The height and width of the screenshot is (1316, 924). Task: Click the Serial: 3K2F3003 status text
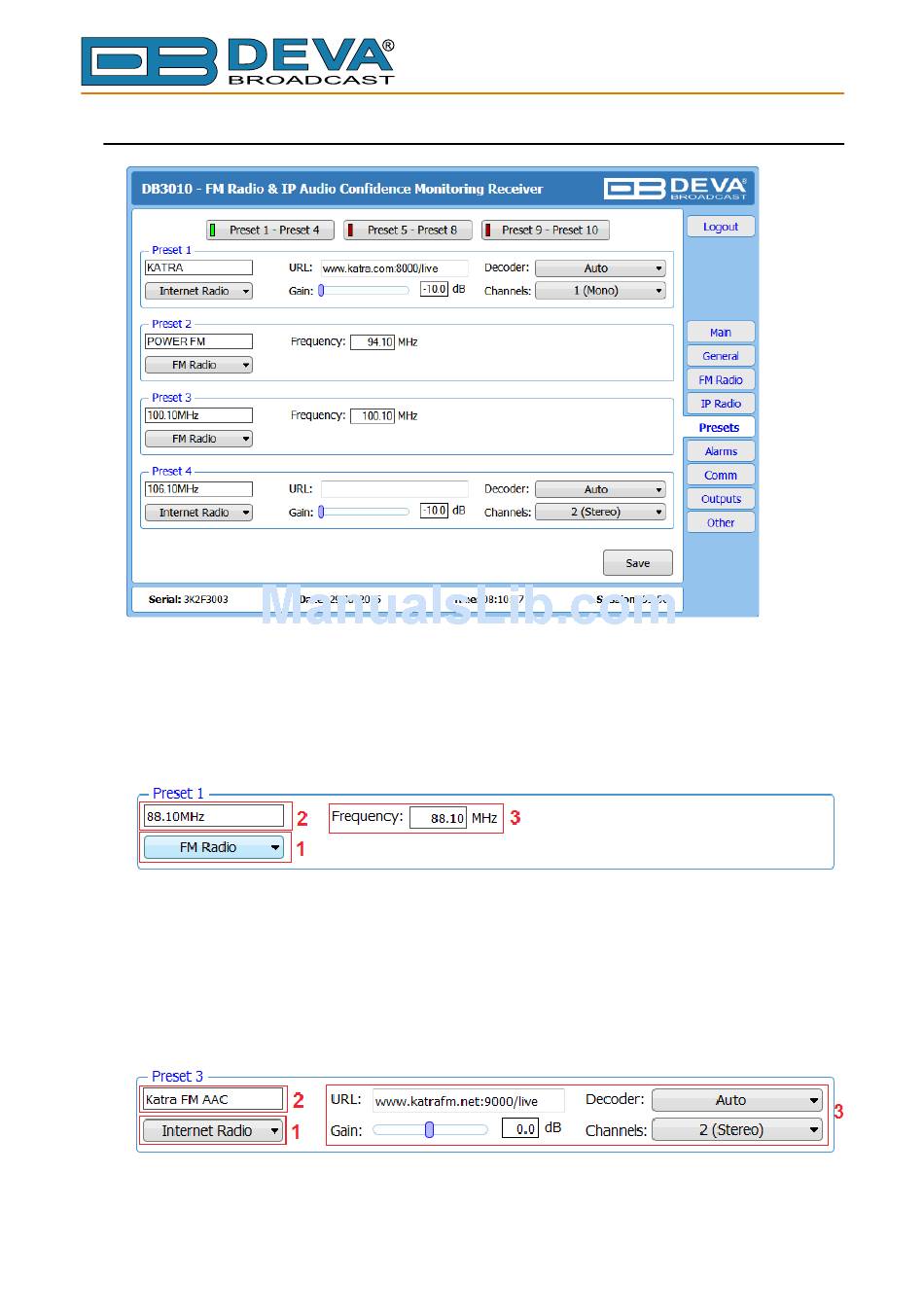click(x=188, y=600)
